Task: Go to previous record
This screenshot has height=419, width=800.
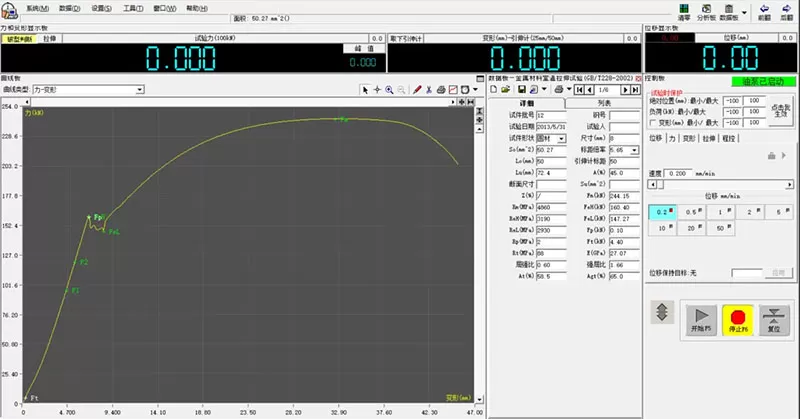Action: tap(589, 90)
